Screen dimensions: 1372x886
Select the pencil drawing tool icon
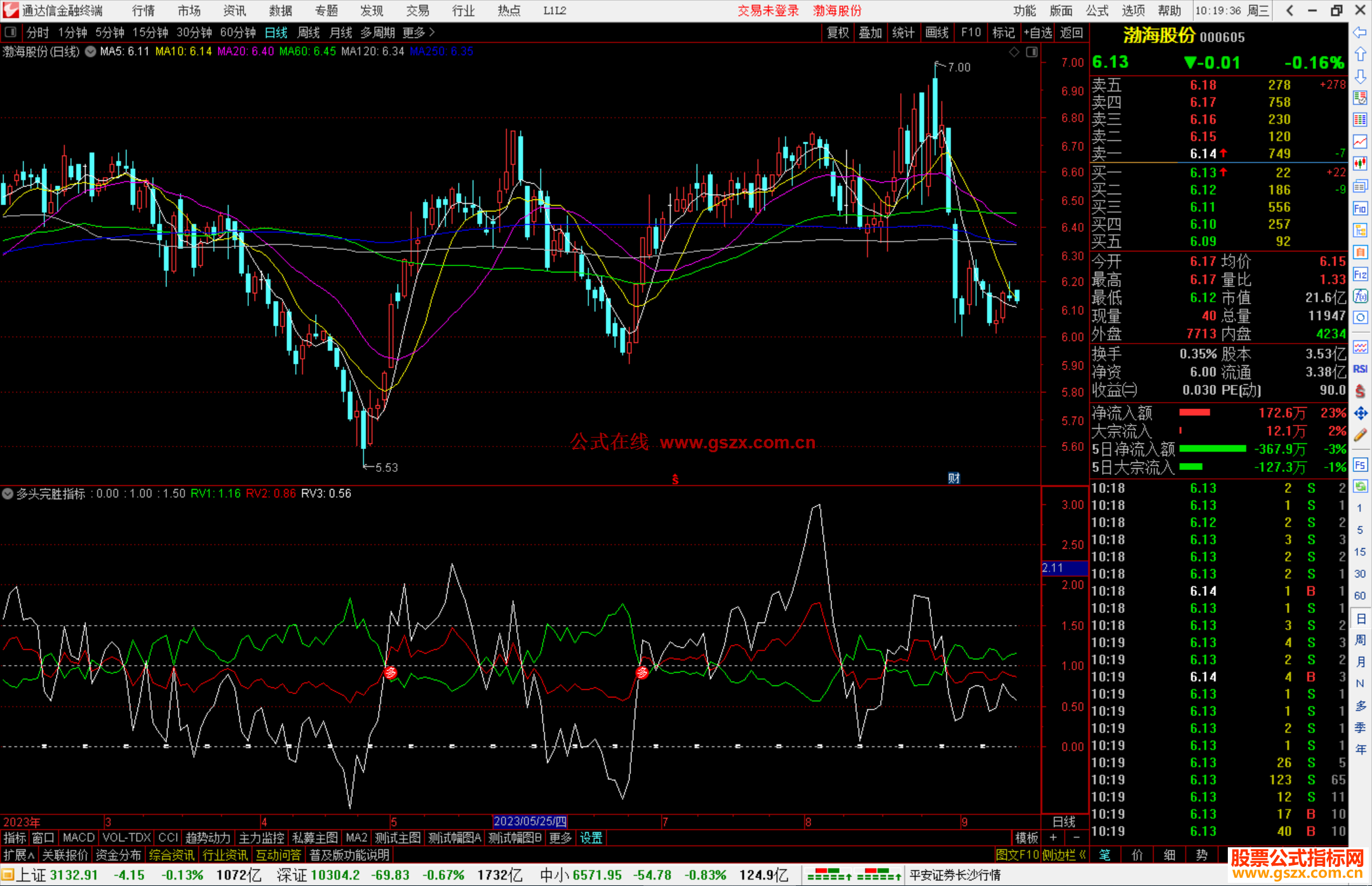tap(1360, 436)
